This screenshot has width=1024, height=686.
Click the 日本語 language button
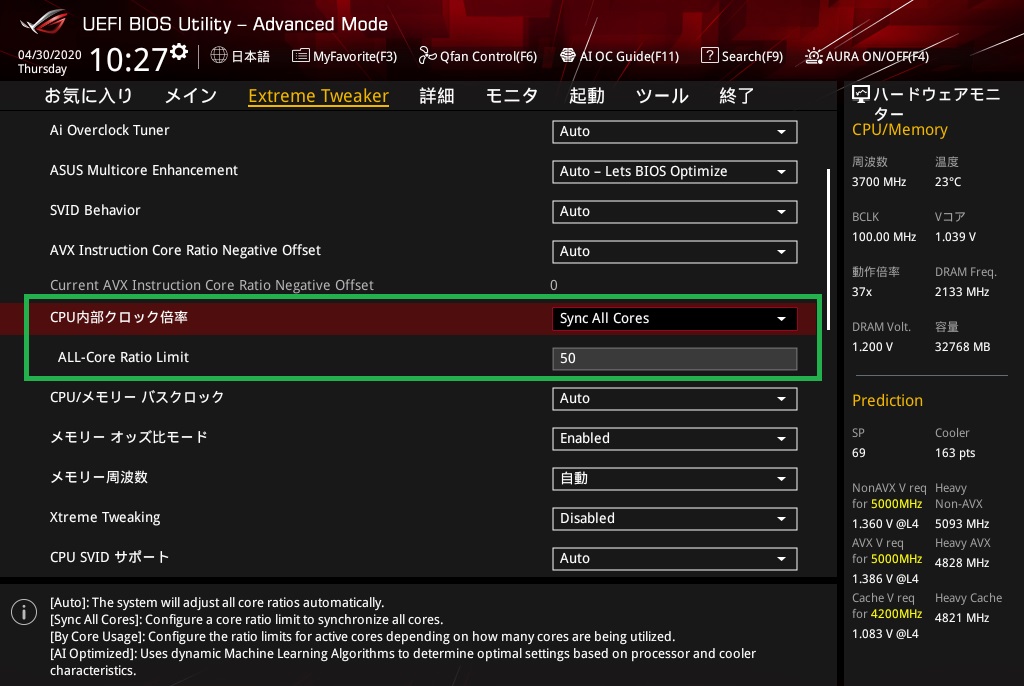pyautogui.click(x=251, y=56)
